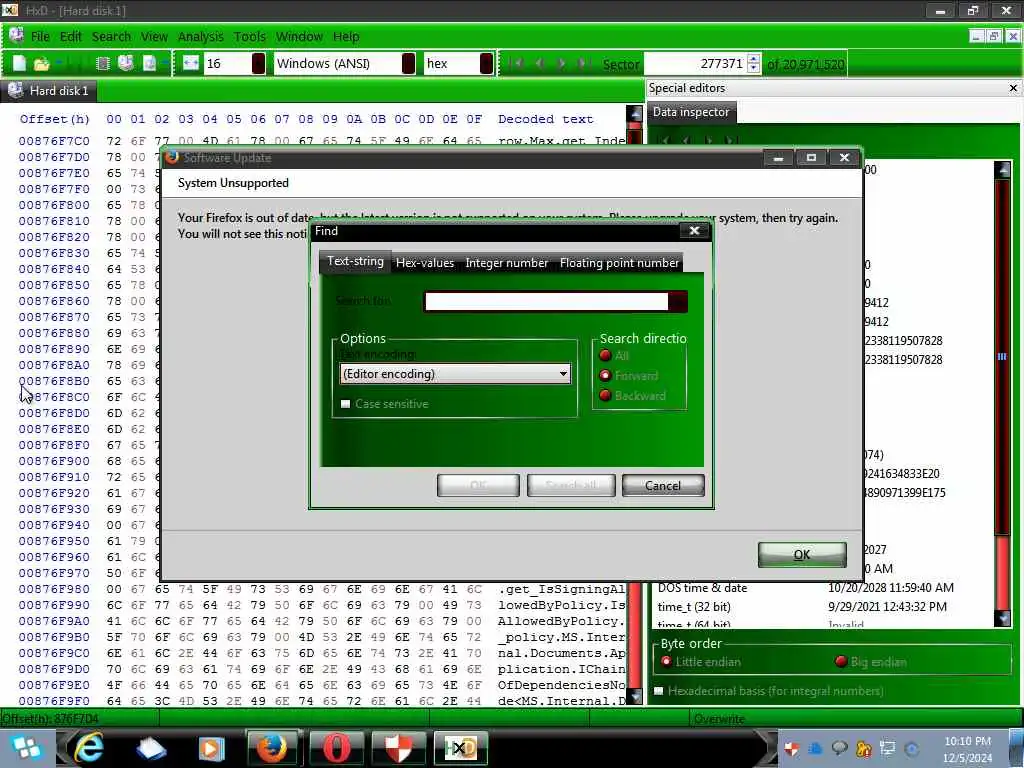The image size is (1024, 768).
Task: Click the Open RAM chip icon
Action: click(103, 63)
